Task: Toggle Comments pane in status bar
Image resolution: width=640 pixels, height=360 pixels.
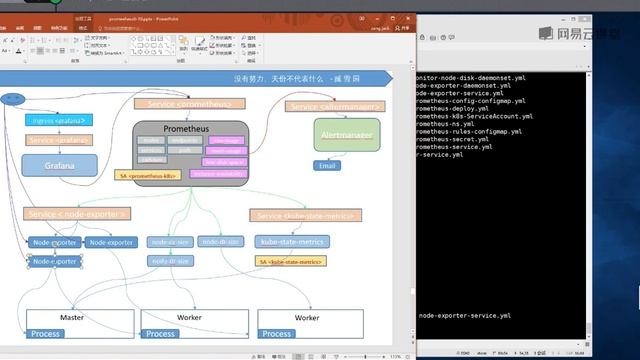Action: [x=279, y=357]
